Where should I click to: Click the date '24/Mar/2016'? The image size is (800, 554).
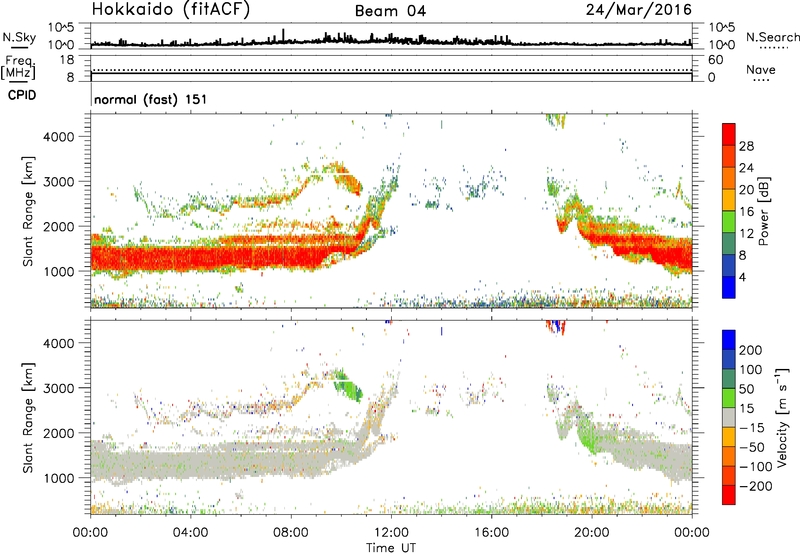pos(639,10)
